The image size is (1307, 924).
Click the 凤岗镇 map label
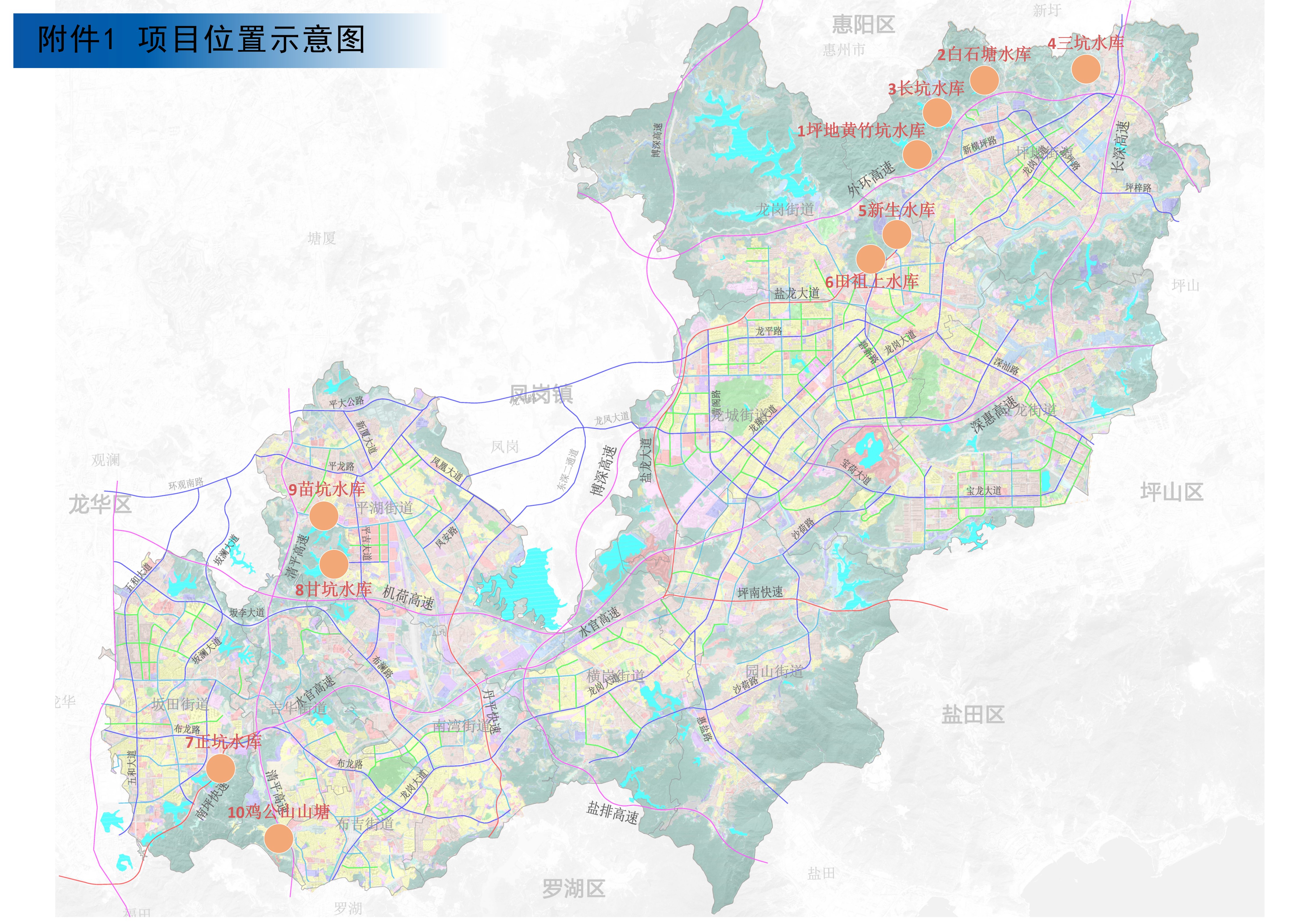click(541, 394)
